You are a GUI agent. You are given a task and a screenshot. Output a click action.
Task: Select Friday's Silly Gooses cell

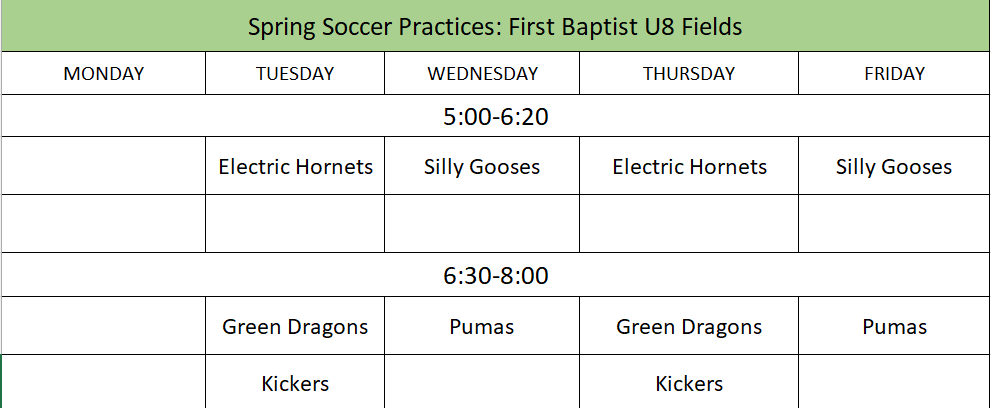click(x=894, y=167)
